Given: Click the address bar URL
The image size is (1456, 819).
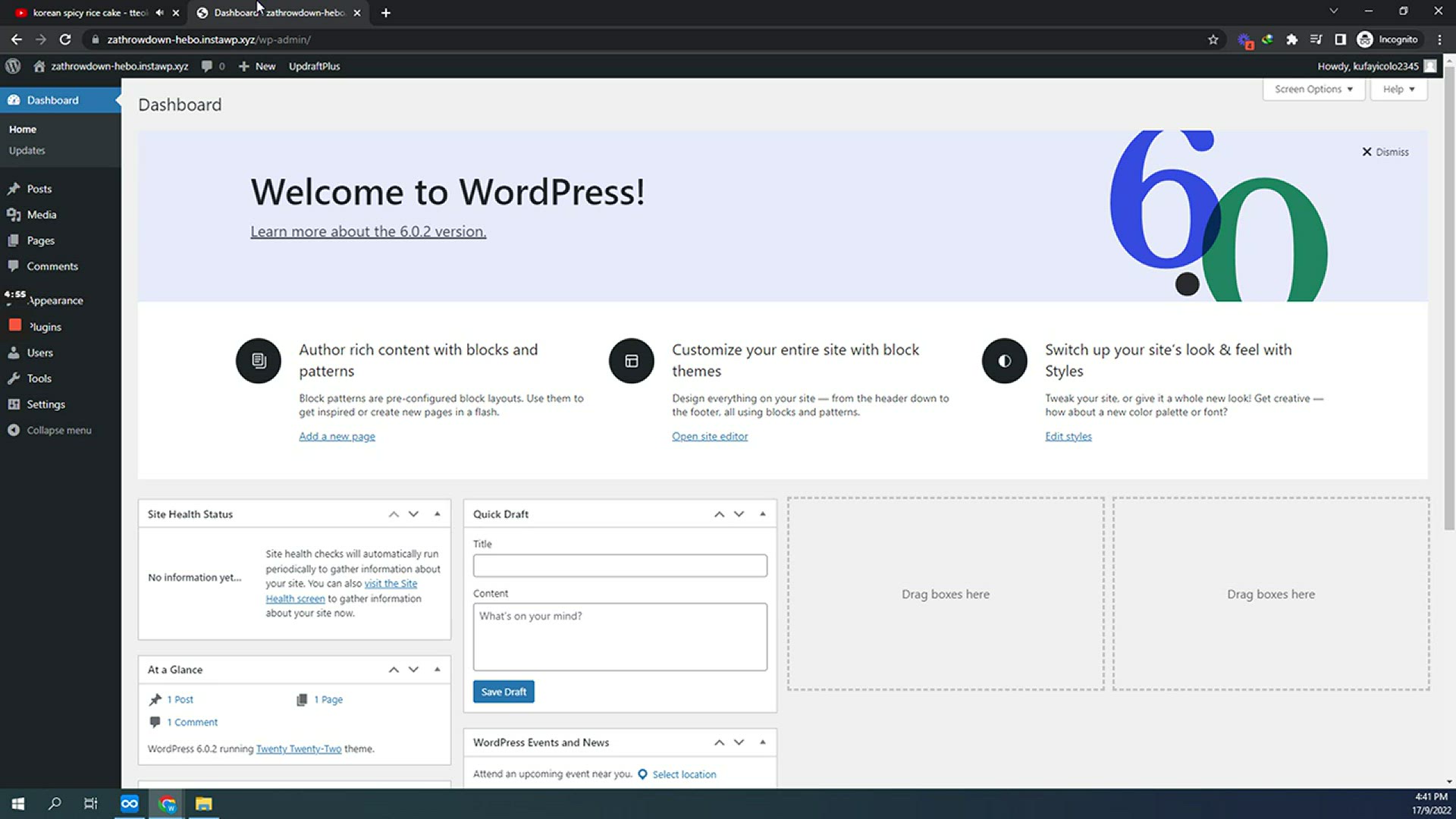Looking at the screenshot, I should [209, 39].
